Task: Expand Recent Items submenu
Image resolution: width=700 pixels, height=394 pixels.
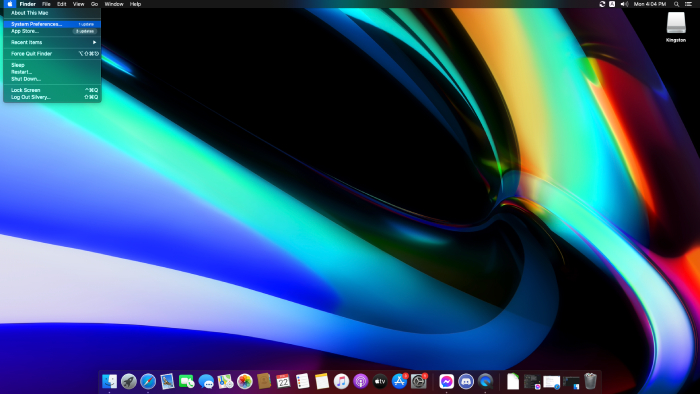Action: (52, 42)
